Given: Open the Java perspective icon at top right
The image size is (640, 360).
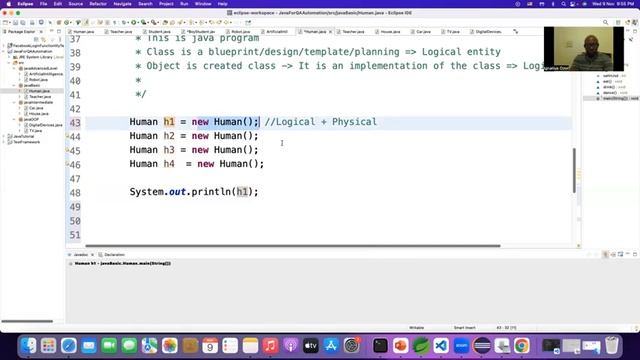Looking at the screenshot, I should click(x=635, y=22).
